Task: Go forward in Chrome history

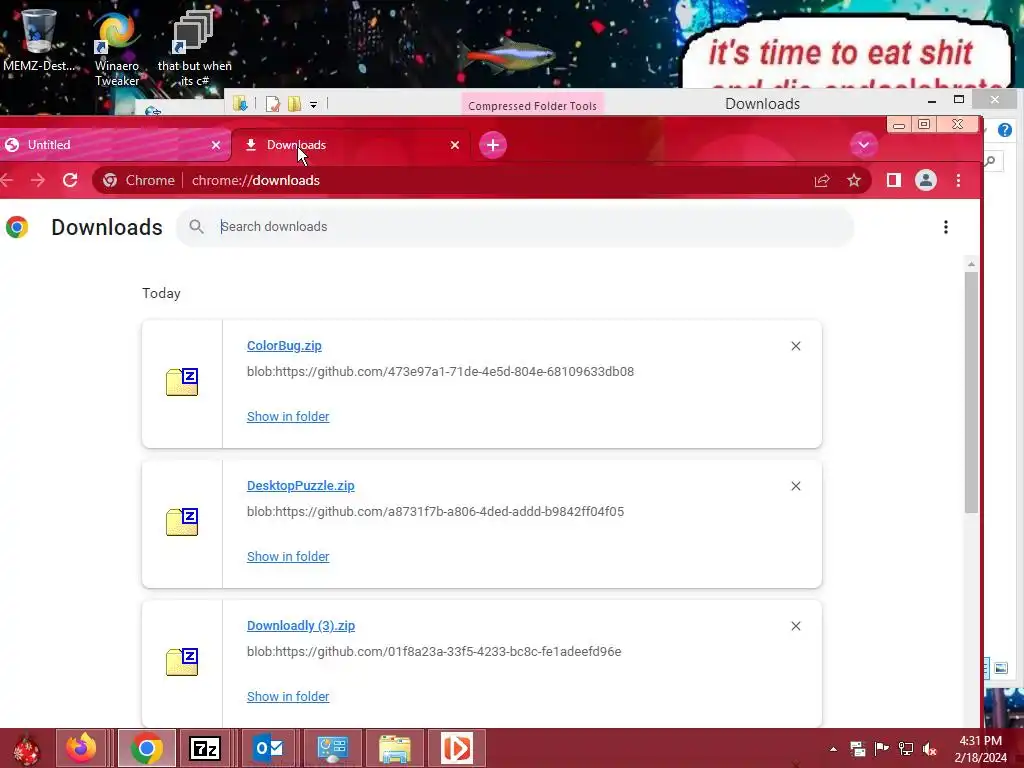Action: 38,180
